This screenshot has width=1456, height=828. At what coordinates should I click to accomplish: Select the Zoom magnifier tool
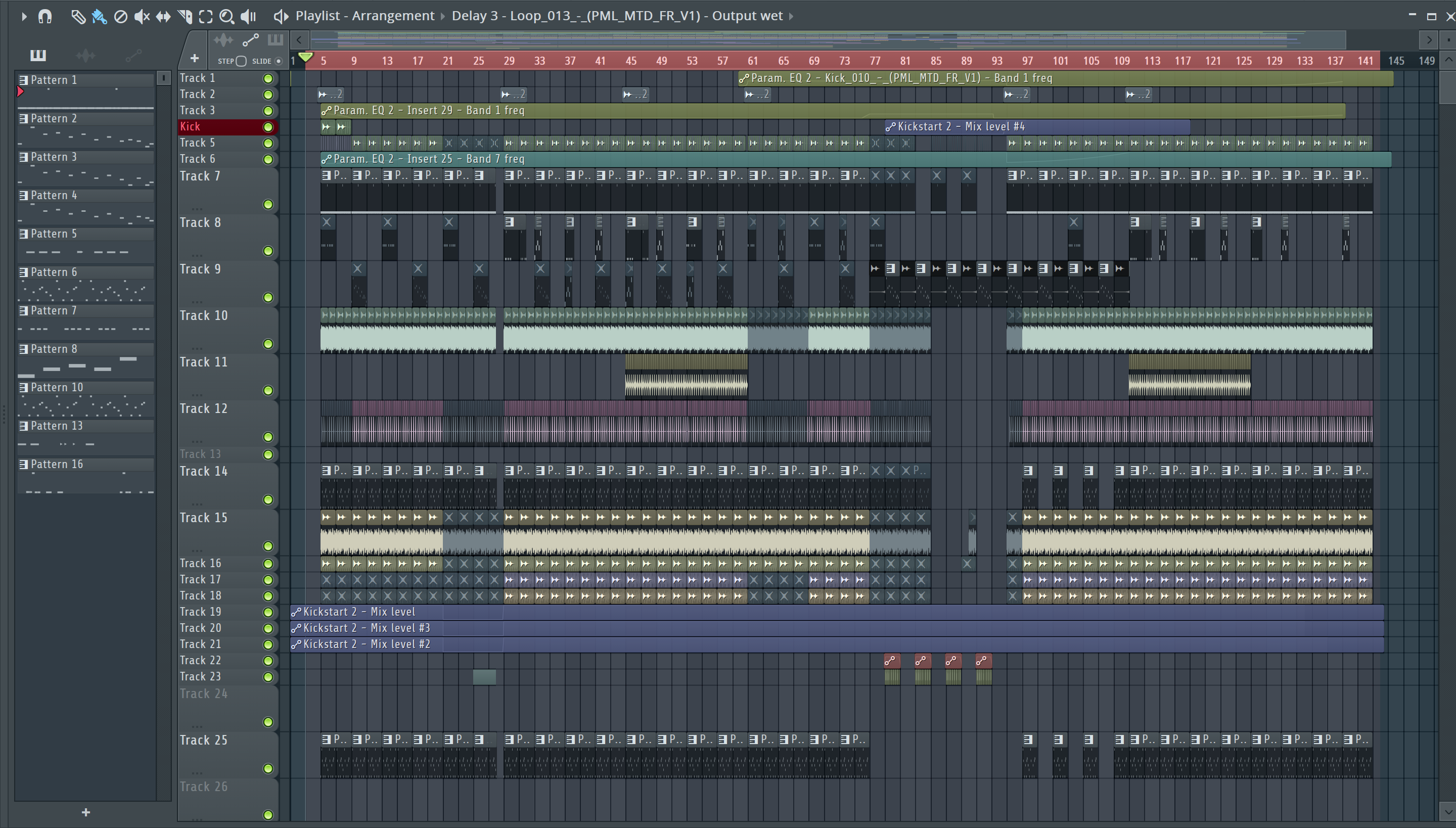pos(227,17)
